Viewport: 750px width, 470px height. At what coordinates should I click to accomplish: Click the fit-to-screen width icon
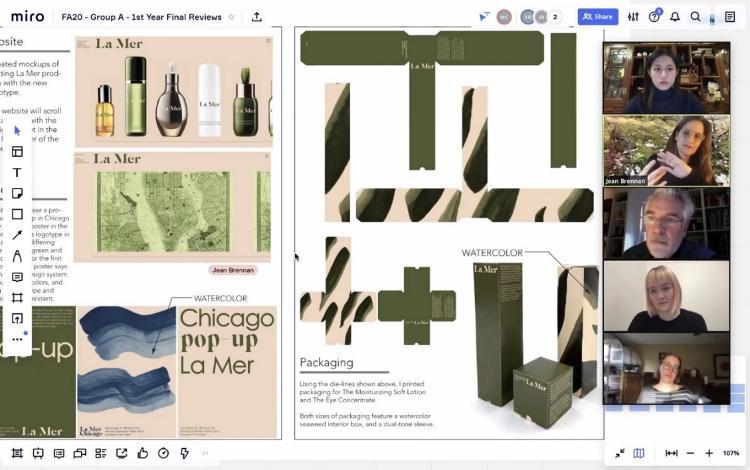tap(672, 453)
